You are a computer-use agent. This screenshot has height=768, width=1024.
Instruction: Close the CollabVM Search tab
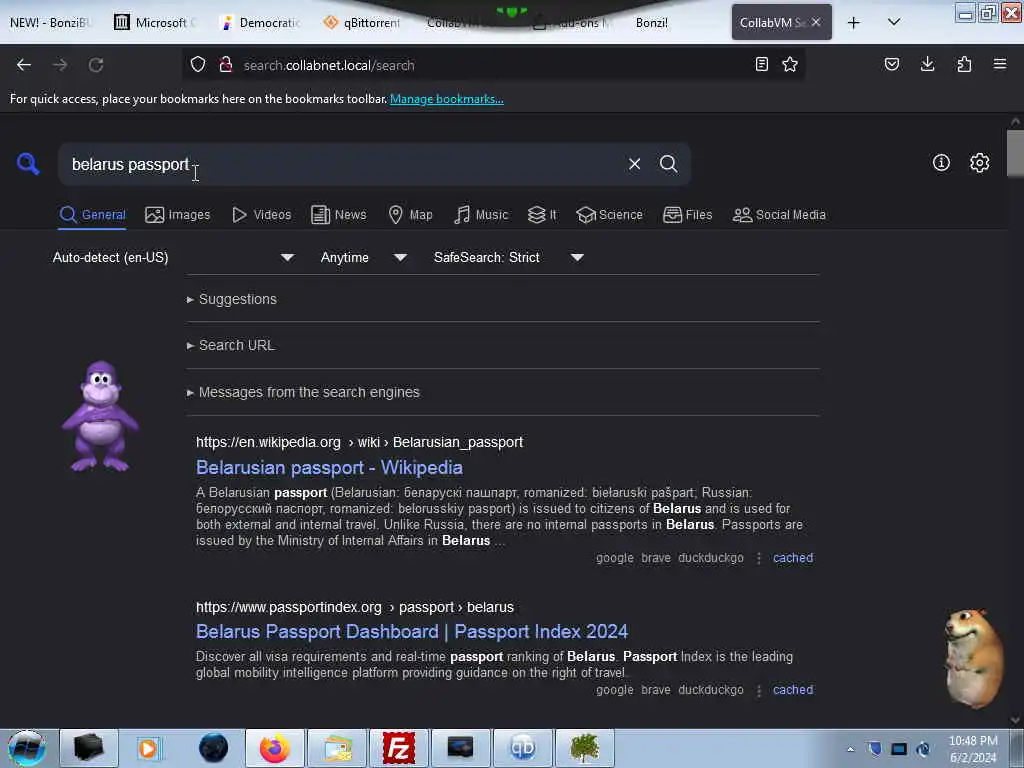tap(816, 22)
